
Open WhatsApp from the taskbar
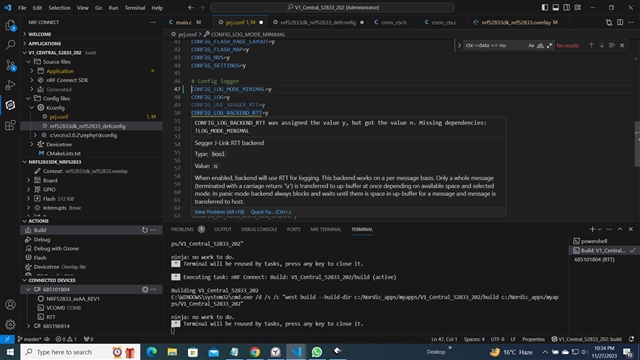pyautogui.click(x=317, y=352)
